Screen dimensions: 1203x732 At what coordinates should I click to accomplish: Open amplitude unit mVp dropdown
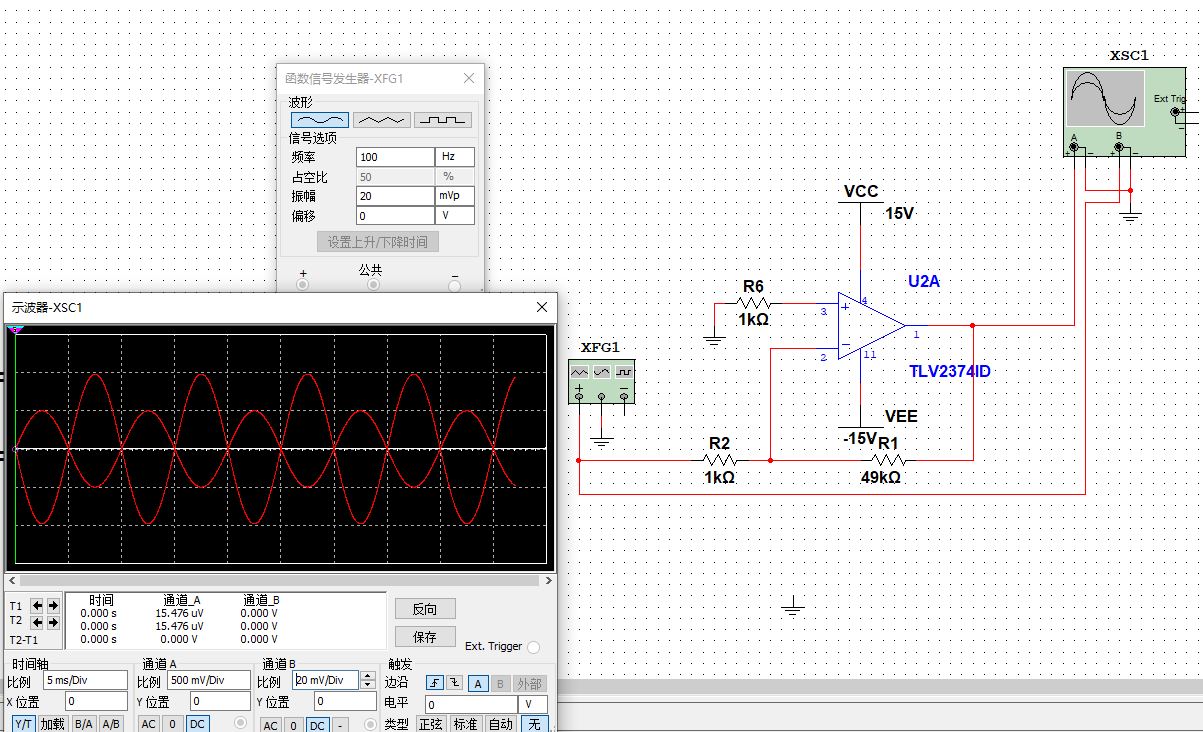coord(454,196)
